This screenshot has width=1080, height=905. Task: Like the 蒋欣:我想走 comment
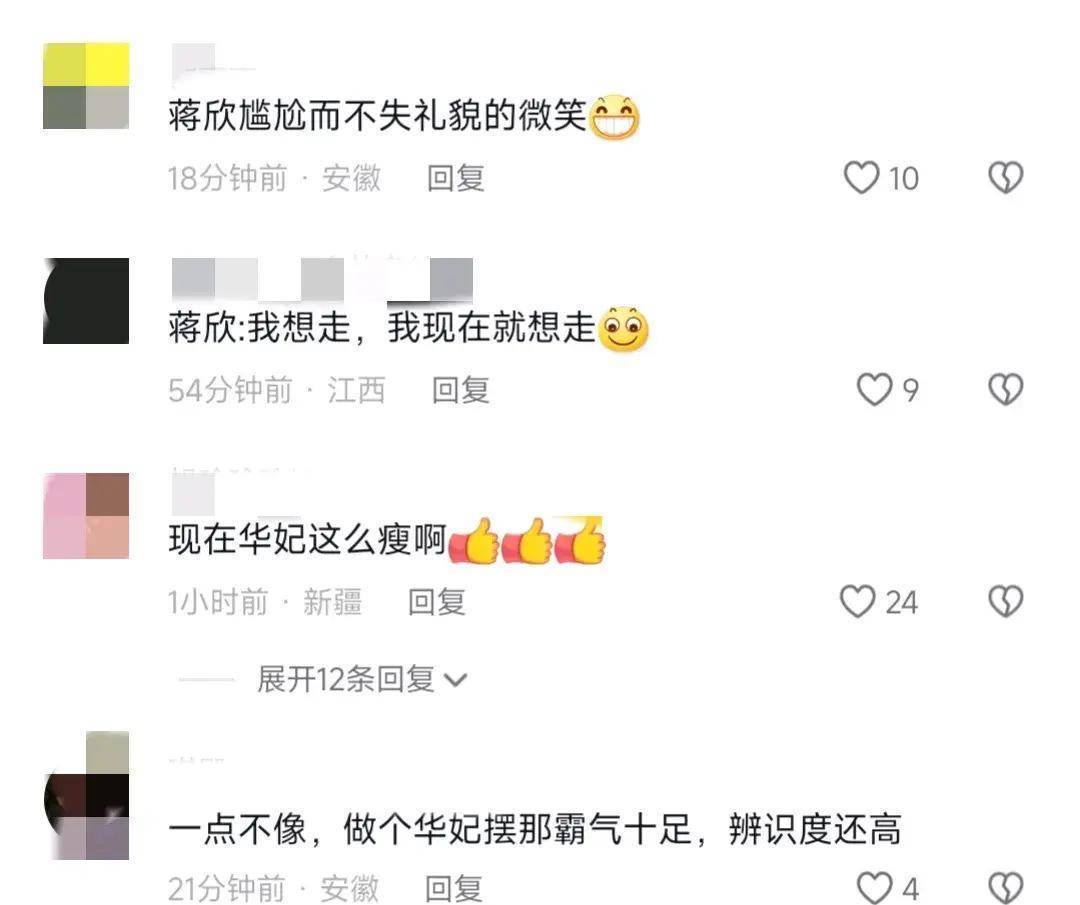tap(874, 390)
